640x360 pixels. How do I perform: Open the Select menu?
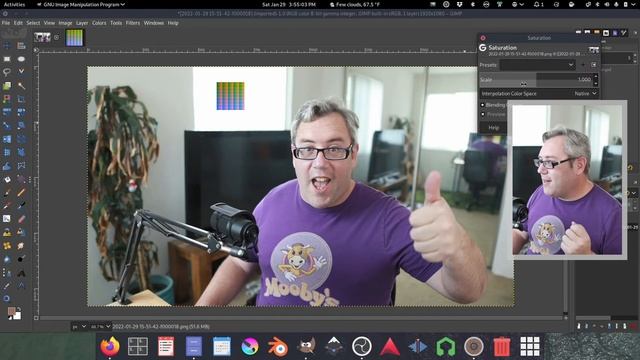tap(33, 23)
